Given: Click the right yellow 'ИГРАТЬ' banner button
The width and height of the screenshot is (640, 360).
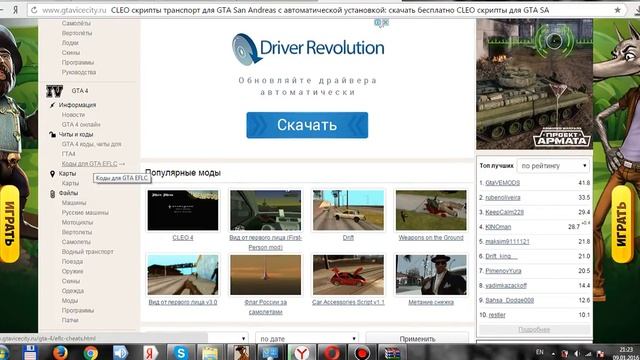Looking at the screenshot, I should [621, 224].
